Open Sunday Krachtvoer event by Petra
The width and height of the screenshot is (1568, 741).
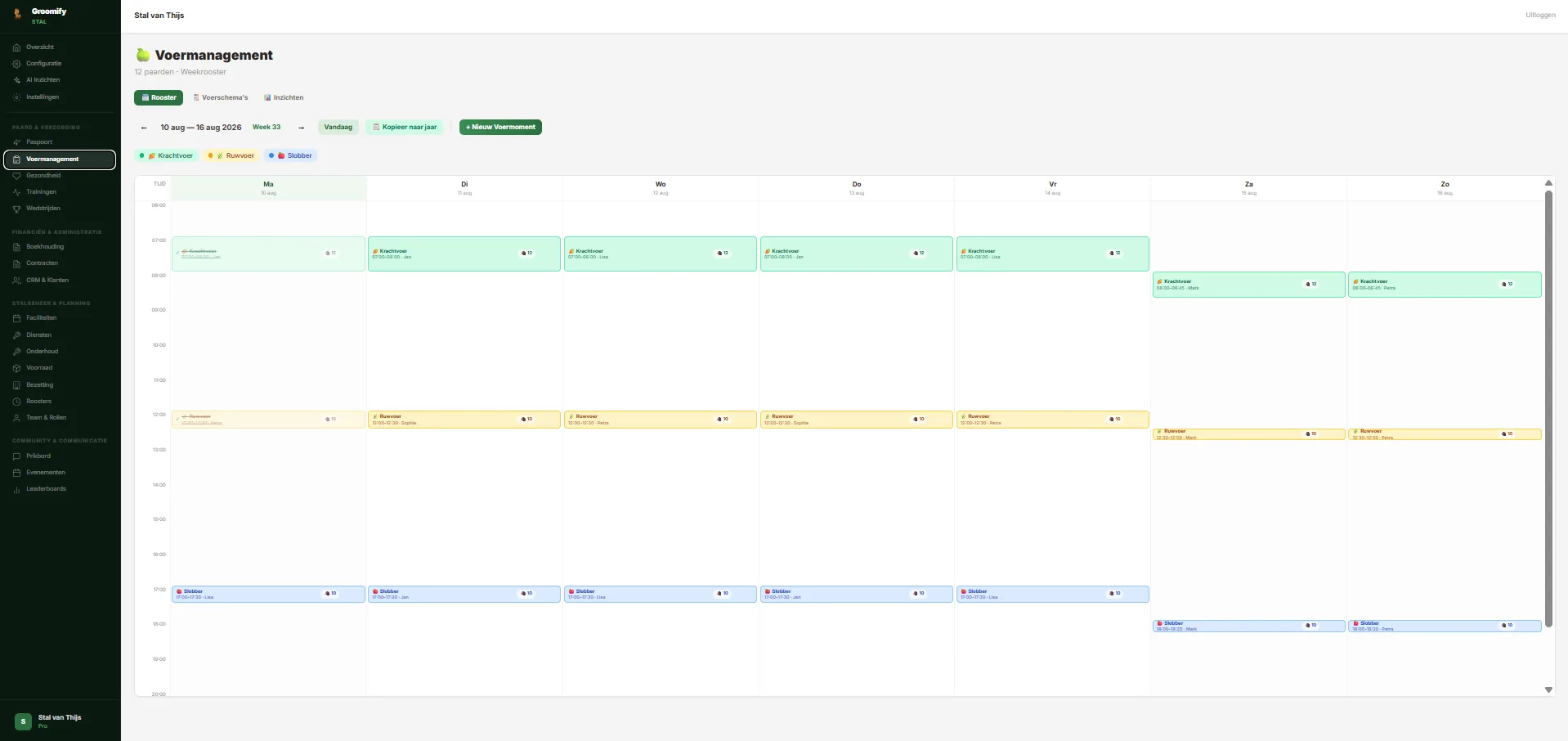click(1445, 285)
